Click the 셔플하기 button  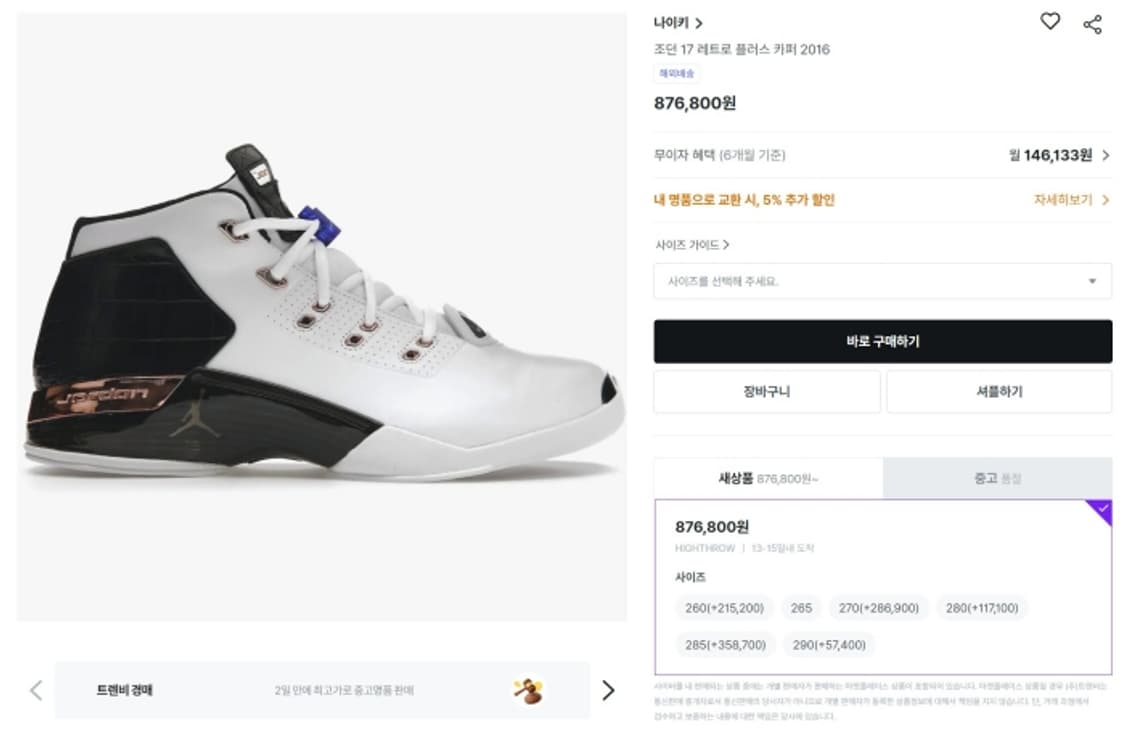pos(998,392)
